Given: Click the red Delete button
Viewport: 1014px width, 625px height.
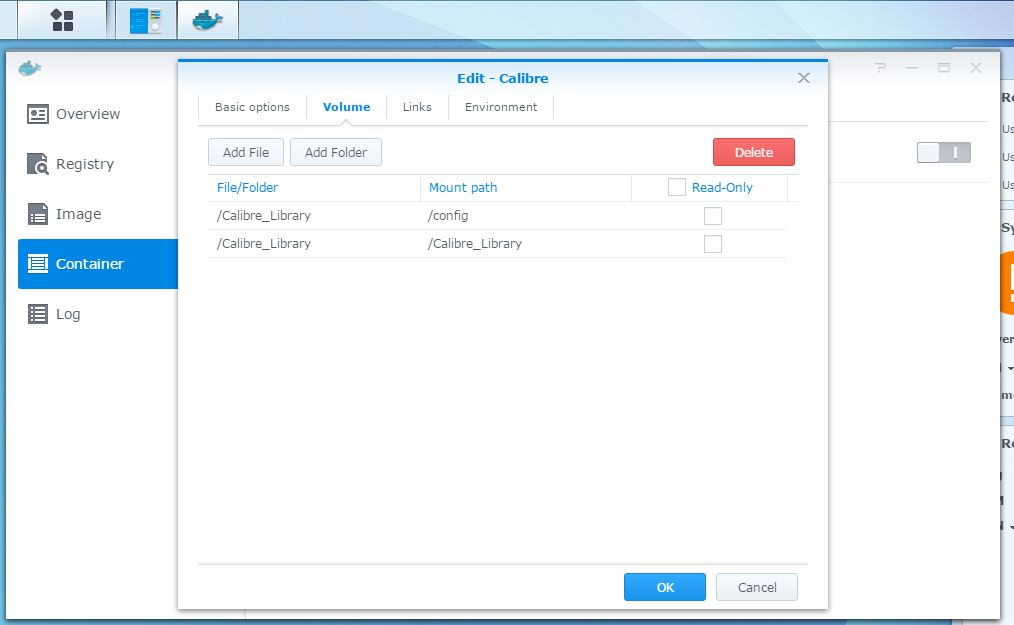Looking at the screenshot, I should pyautogui.click(x=754, y=152).
